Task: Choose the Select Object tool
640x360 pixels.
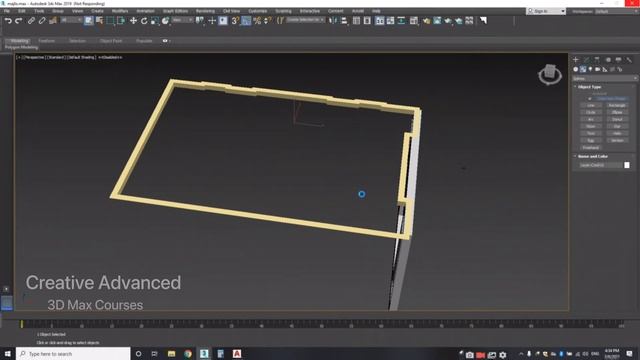Action: point(89,21)
